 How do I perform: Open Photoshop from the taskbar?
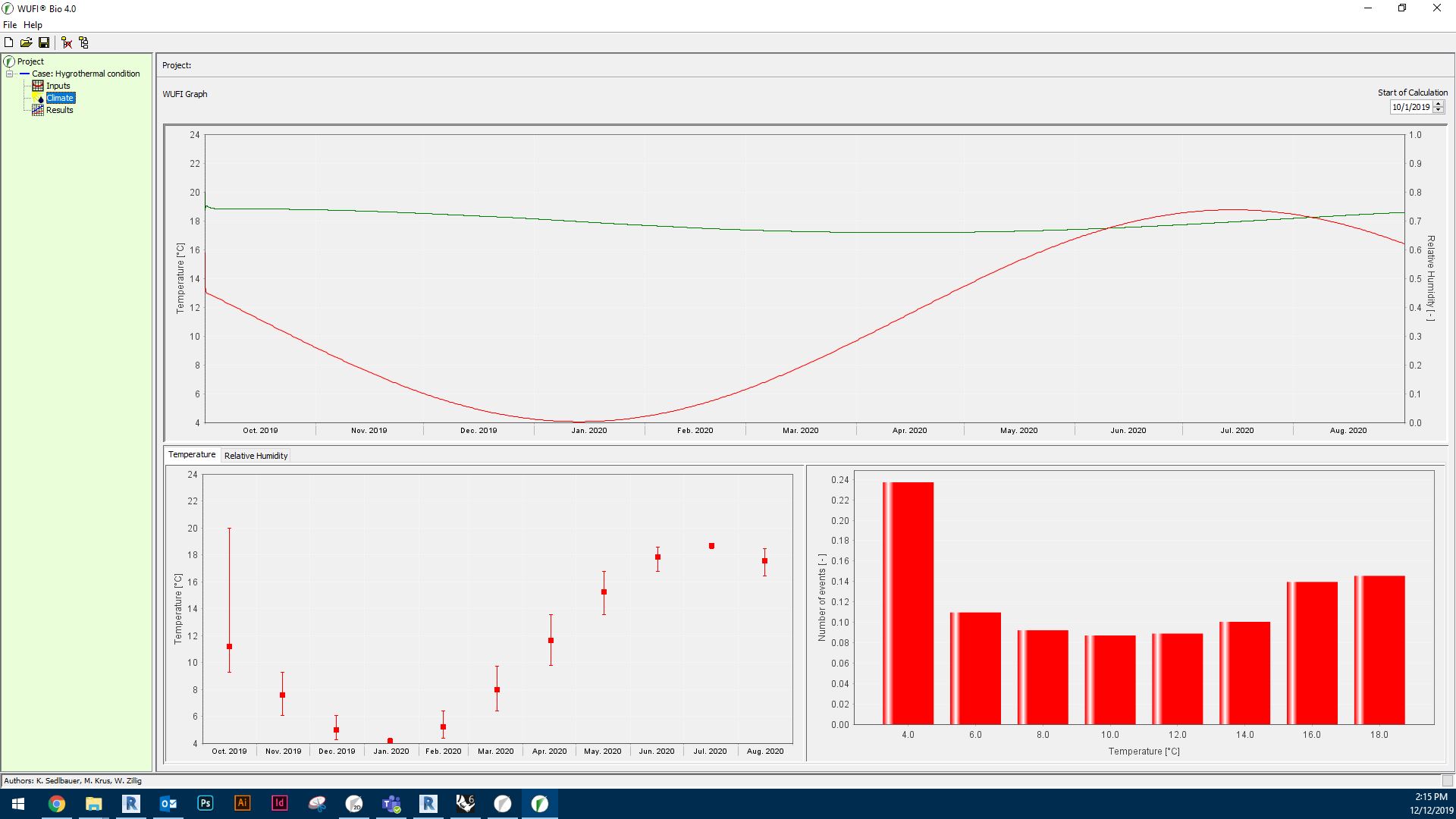[x=206, y=803]
